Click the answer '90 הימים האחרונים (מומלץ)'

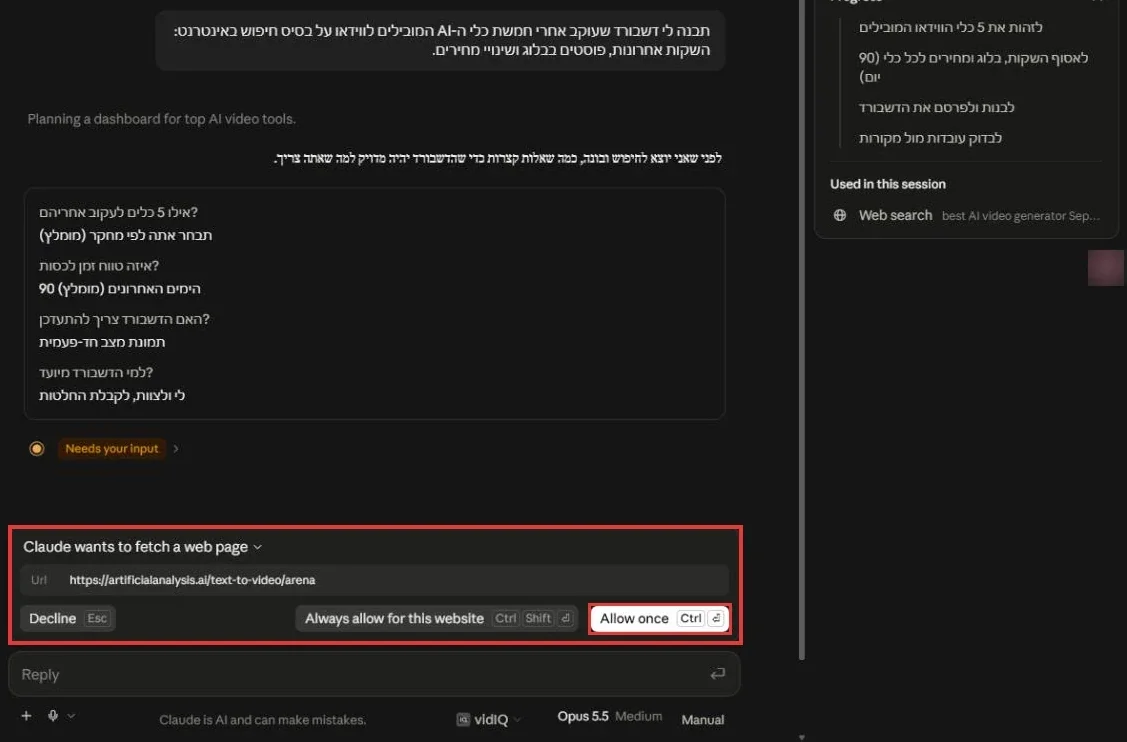120,288
